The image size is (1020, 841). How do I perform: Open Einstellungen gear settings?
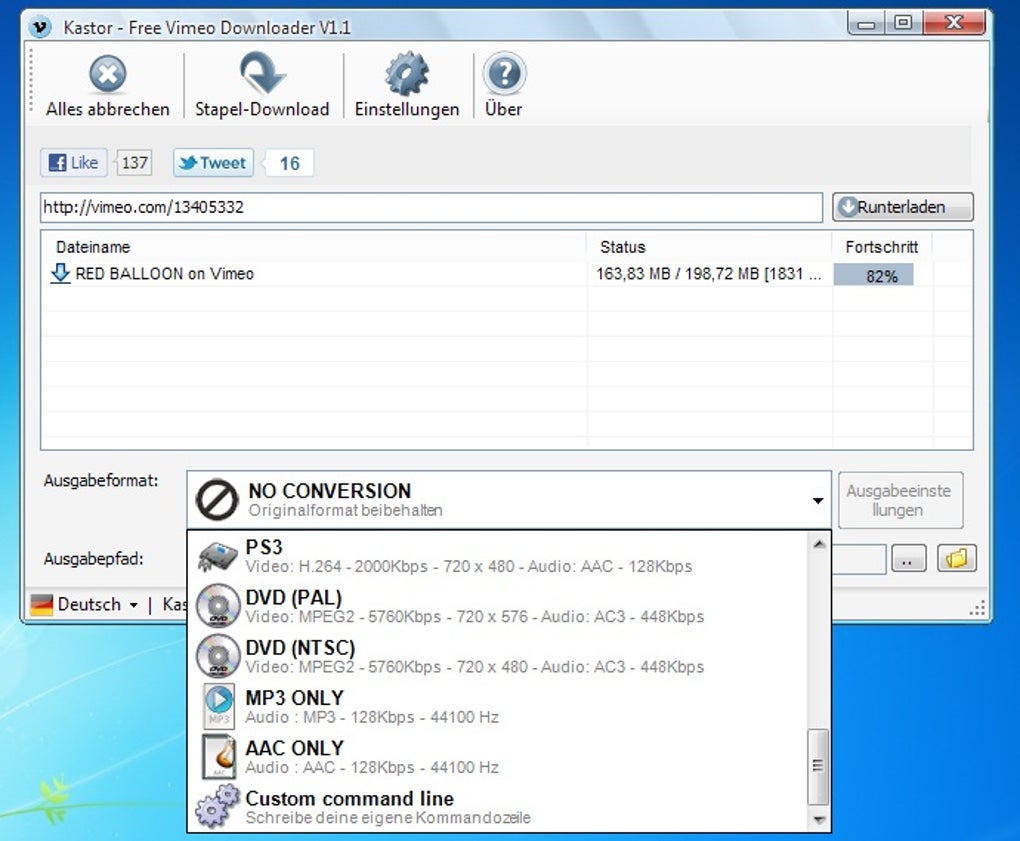(x=407, y=85)
